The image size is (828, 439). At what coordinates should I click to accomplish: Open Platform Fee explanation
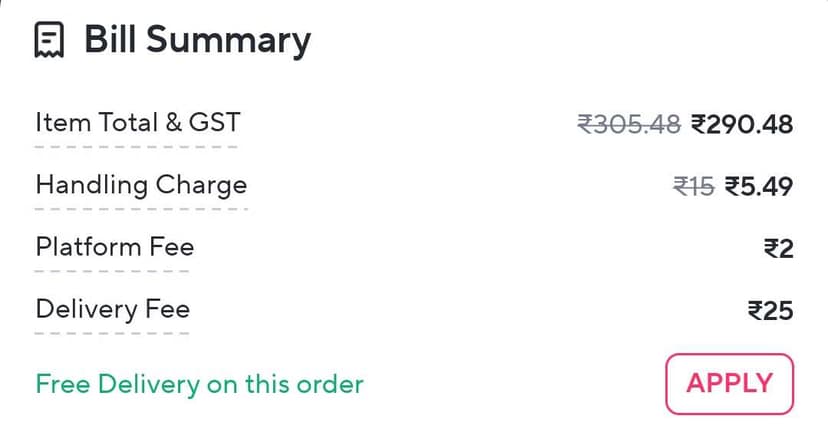[x=114, y=247]
